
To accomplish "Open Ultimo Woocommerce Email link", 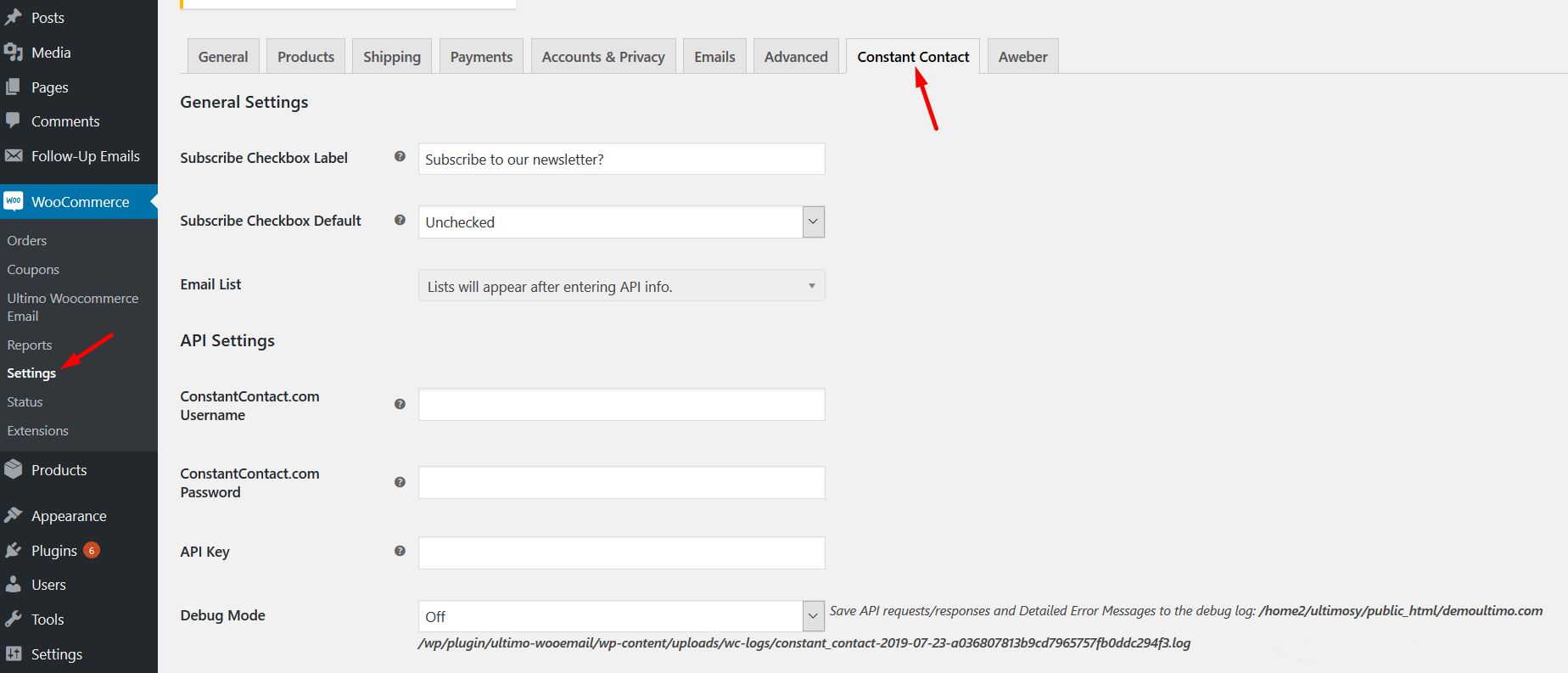I will click(72, 307).
